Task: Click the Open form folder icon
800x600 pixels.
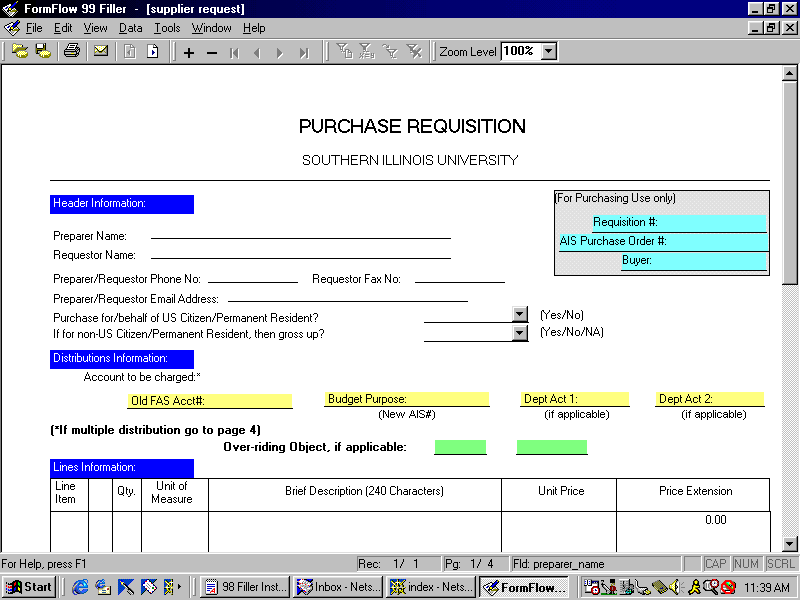Action: pyautogui.click(x=20, y=52)
